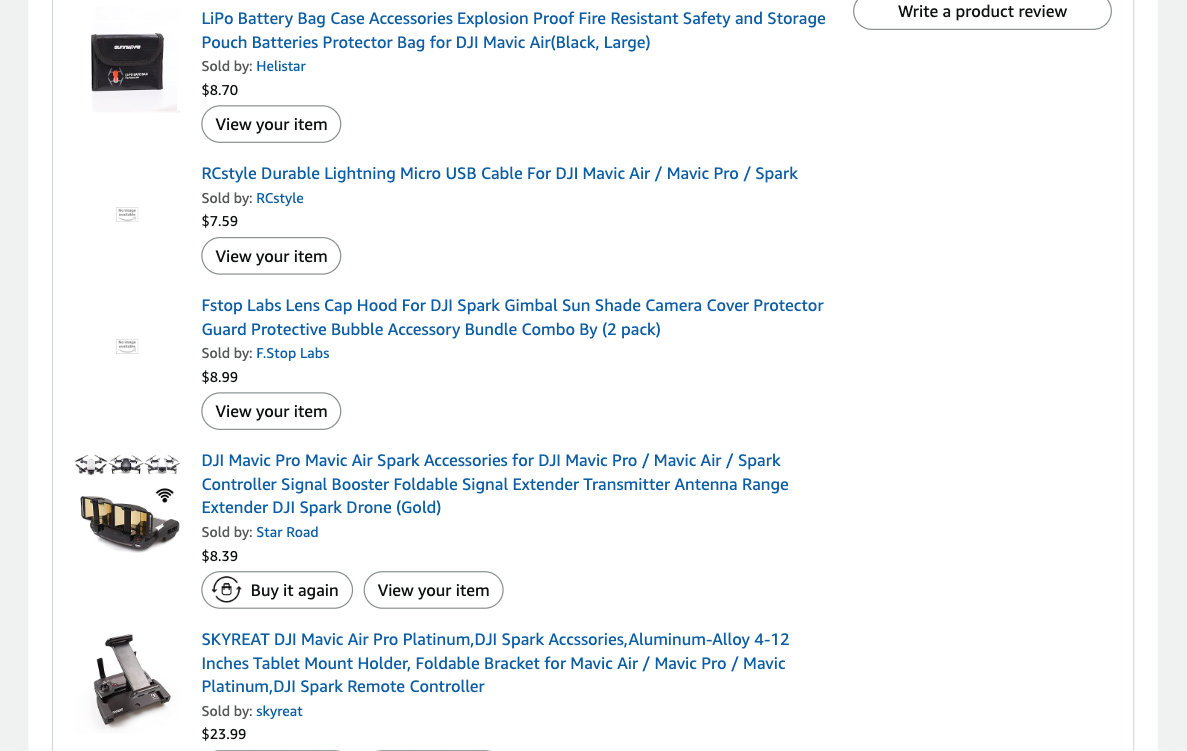
Task: Visit the skyreat seller page
Action: coord(279,711)
